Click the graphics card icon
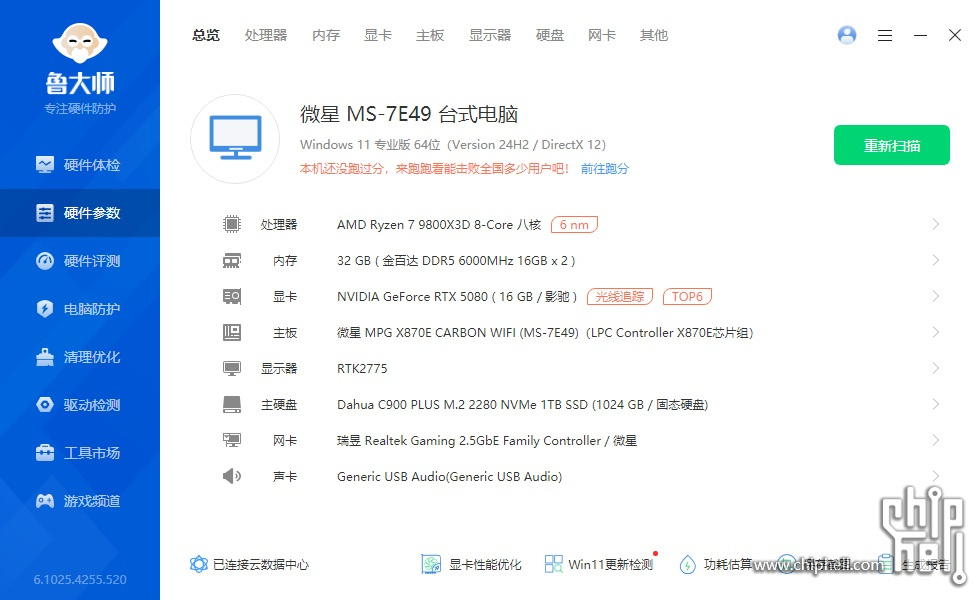This screenshot has height=600, width=980. tap(232, 296)
